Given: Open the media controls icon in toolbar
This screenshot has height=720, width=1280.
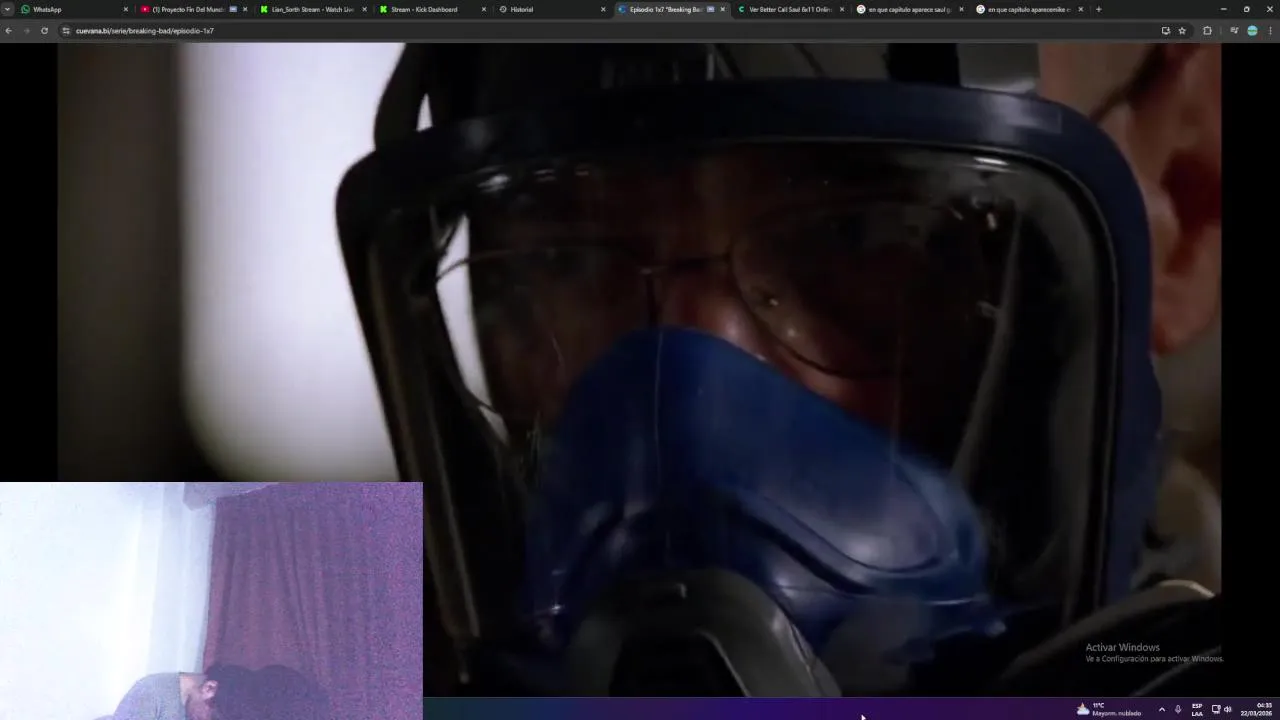Looking at the screenshot, I should coord(1234,31).
